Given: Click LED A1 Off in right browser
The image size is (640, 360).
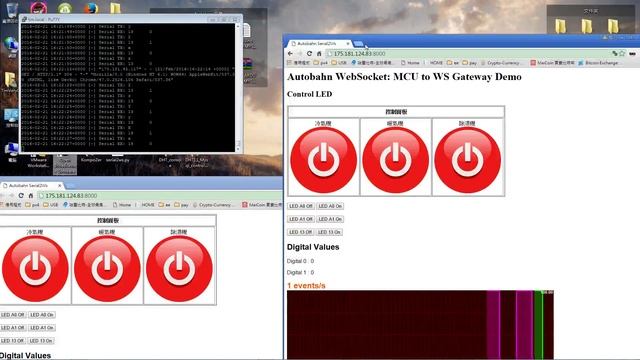Looking at the screenshot, I should point(301,219).
